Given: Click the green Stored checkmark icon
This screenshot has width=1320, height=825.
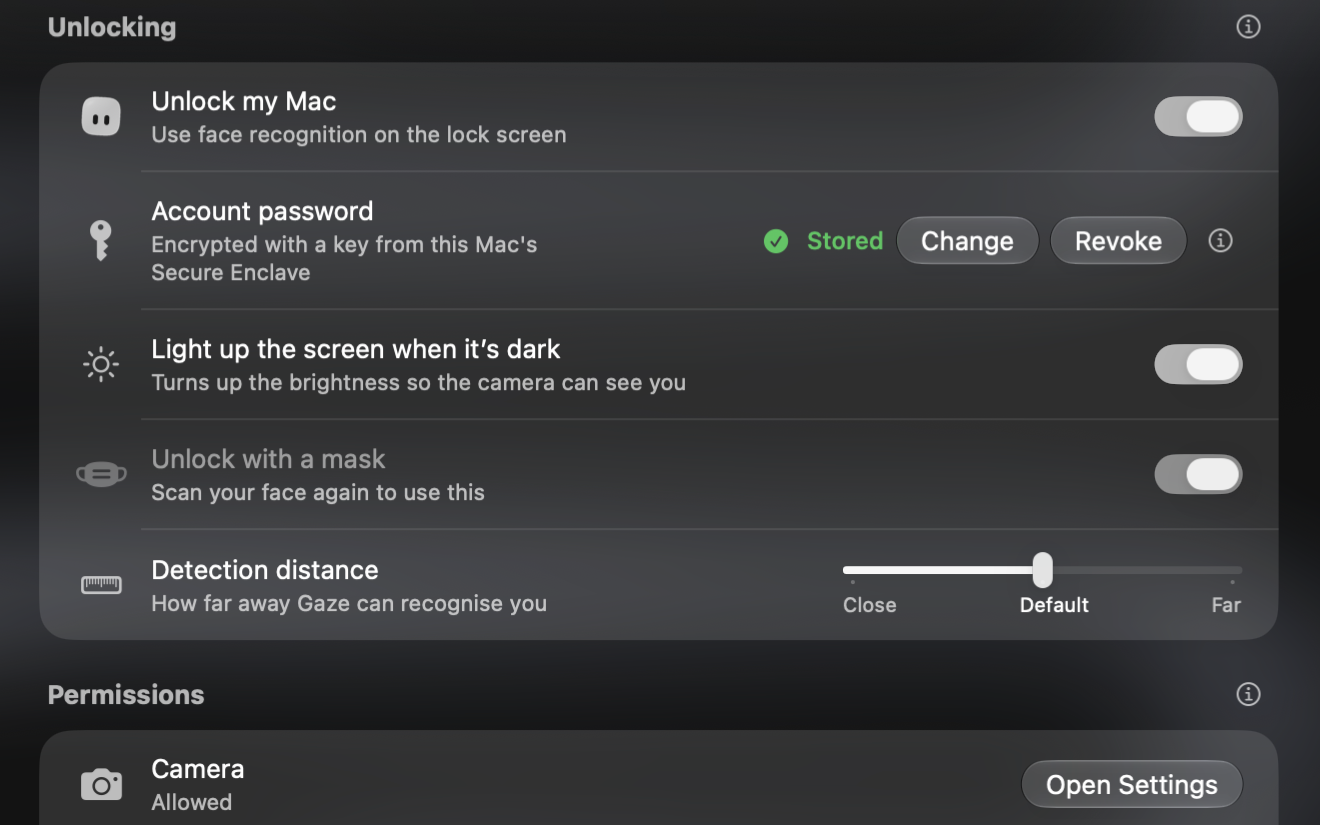Looking at the screenshot, I should pyautogui.click(x=776, y=241).
